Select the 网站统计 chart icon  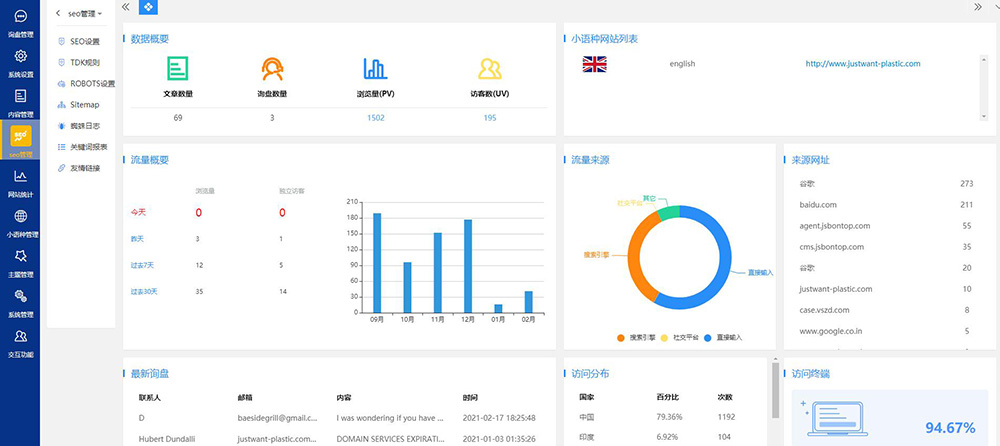click(20, 181)
